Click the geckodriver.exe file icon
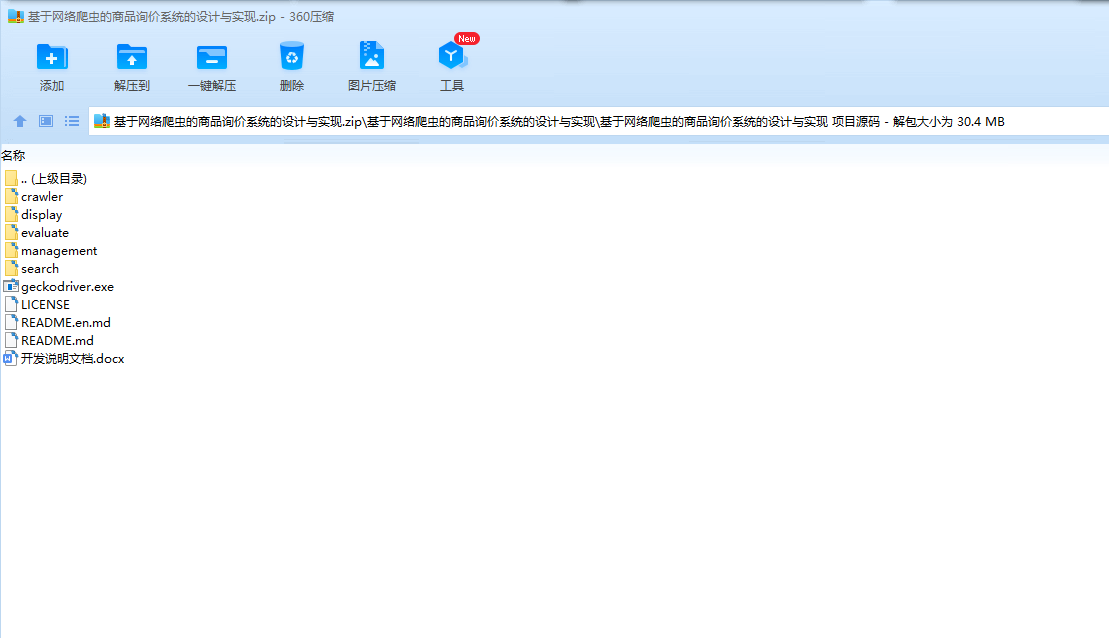This screenshot has height=638, width=1109. pyautogui.click(x=11, y=286)
